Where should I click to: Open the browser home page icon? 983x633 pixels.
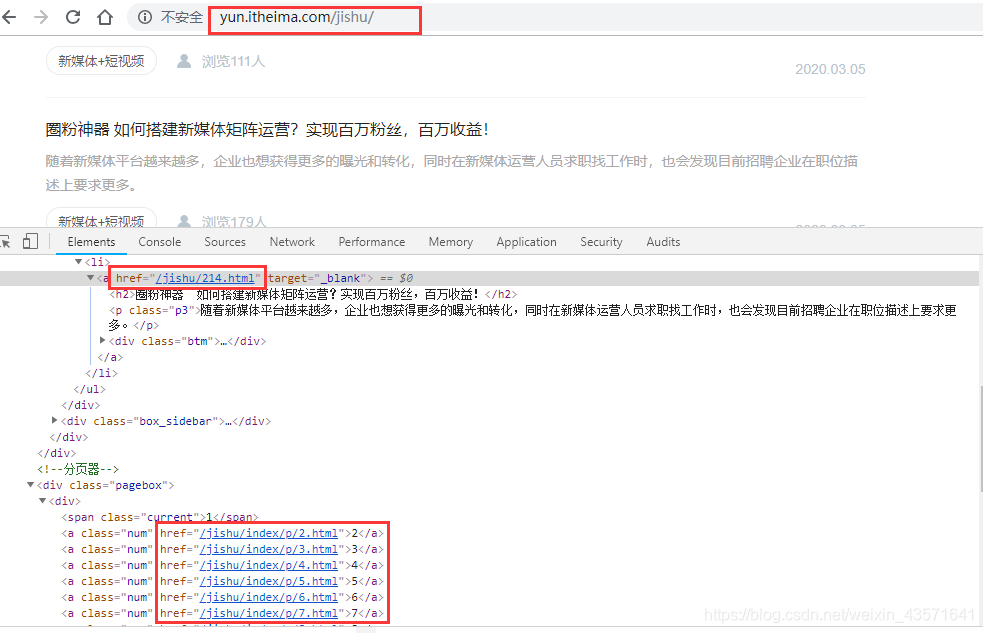coord(105,17)
